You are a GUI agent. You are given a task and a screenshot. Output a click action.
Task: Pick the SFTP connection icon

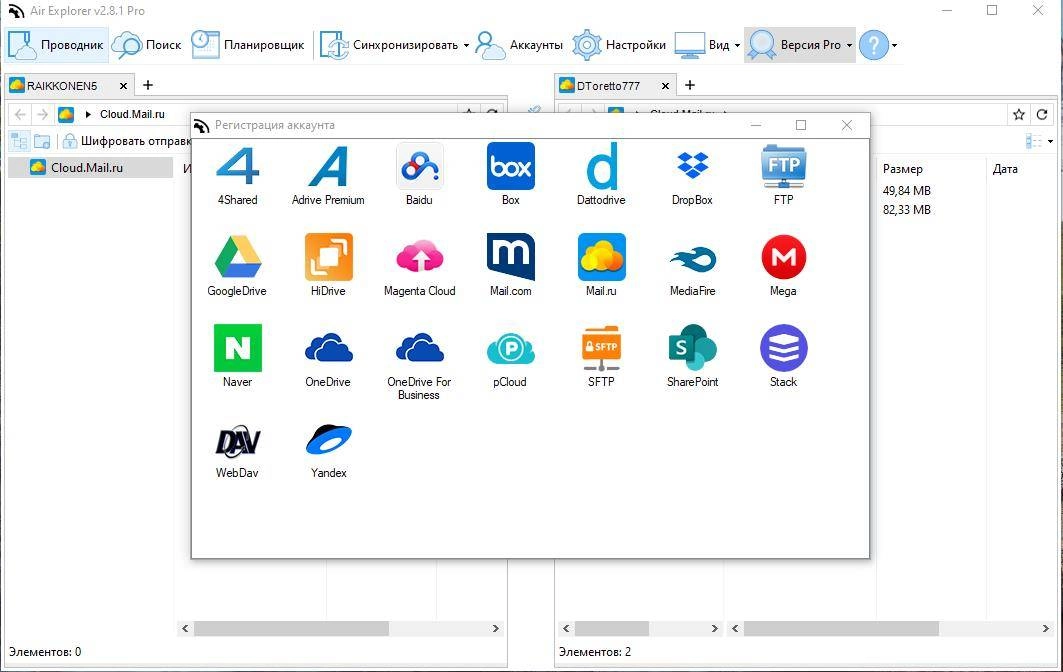coord(601,356)
